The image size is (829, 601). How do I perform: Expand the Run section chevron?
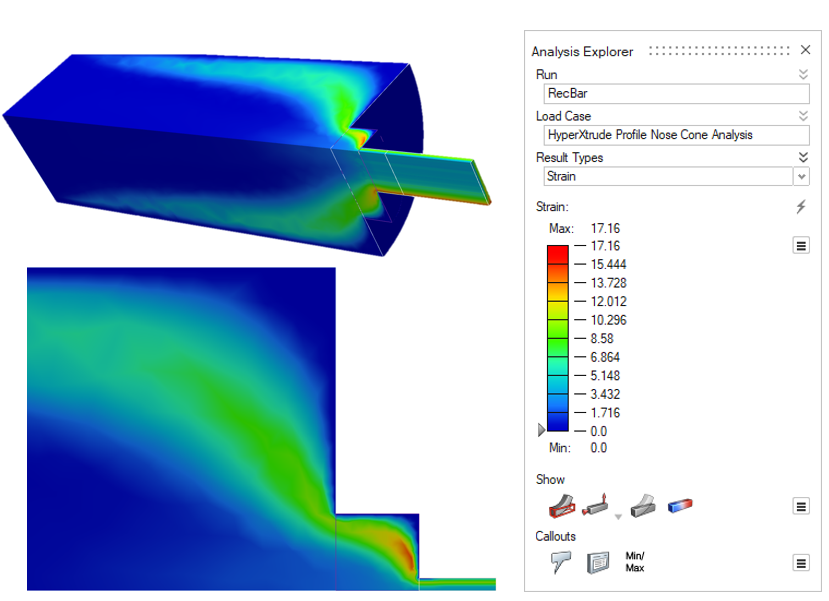(x=803, y=75)
